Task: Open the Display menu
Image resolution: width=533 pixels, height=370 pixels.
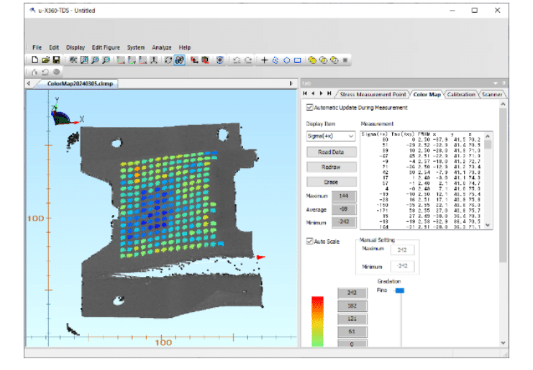Action: point(75,47)
